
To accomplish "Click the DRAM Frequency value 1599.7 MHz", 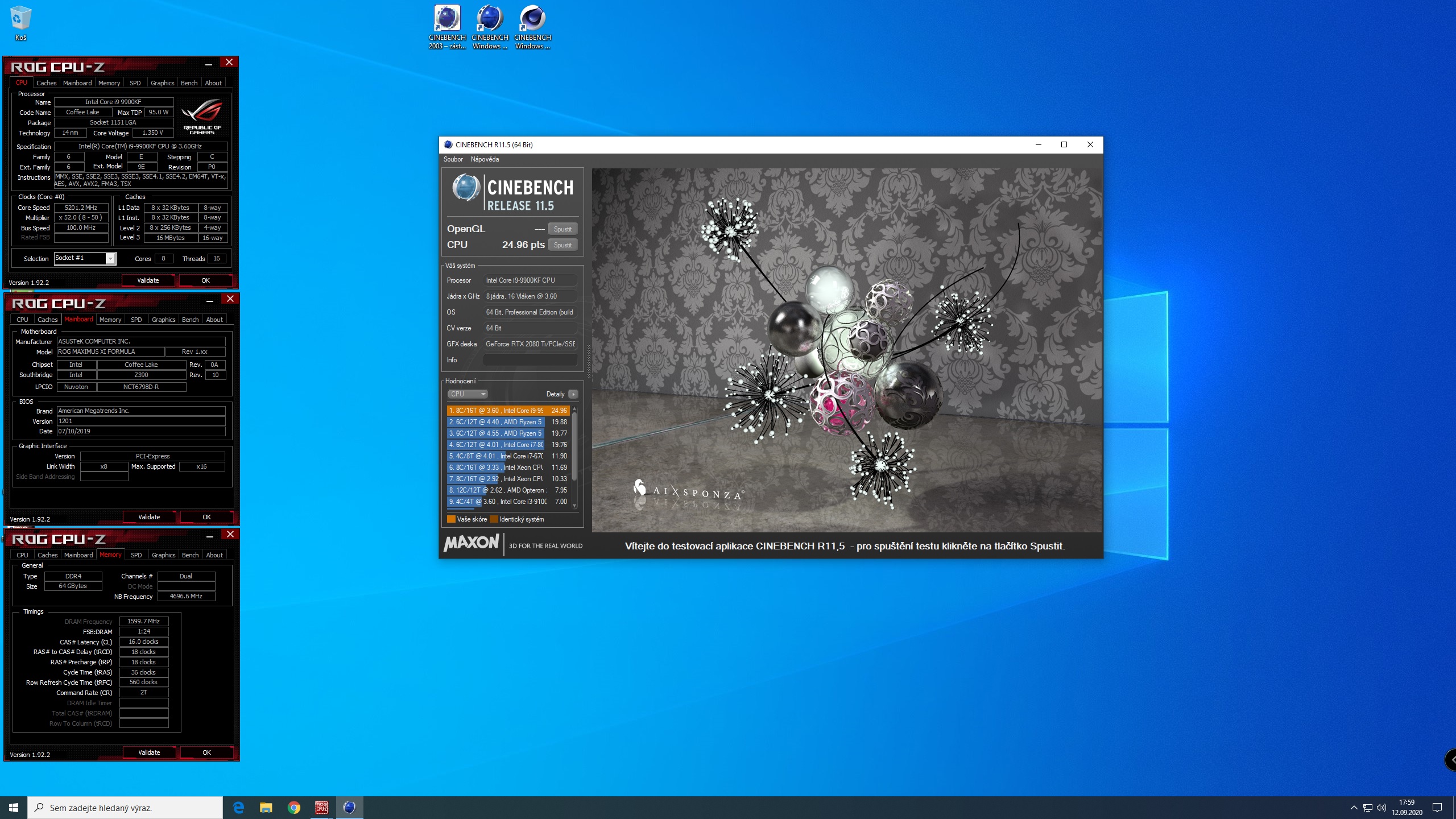I will point(144,621).
